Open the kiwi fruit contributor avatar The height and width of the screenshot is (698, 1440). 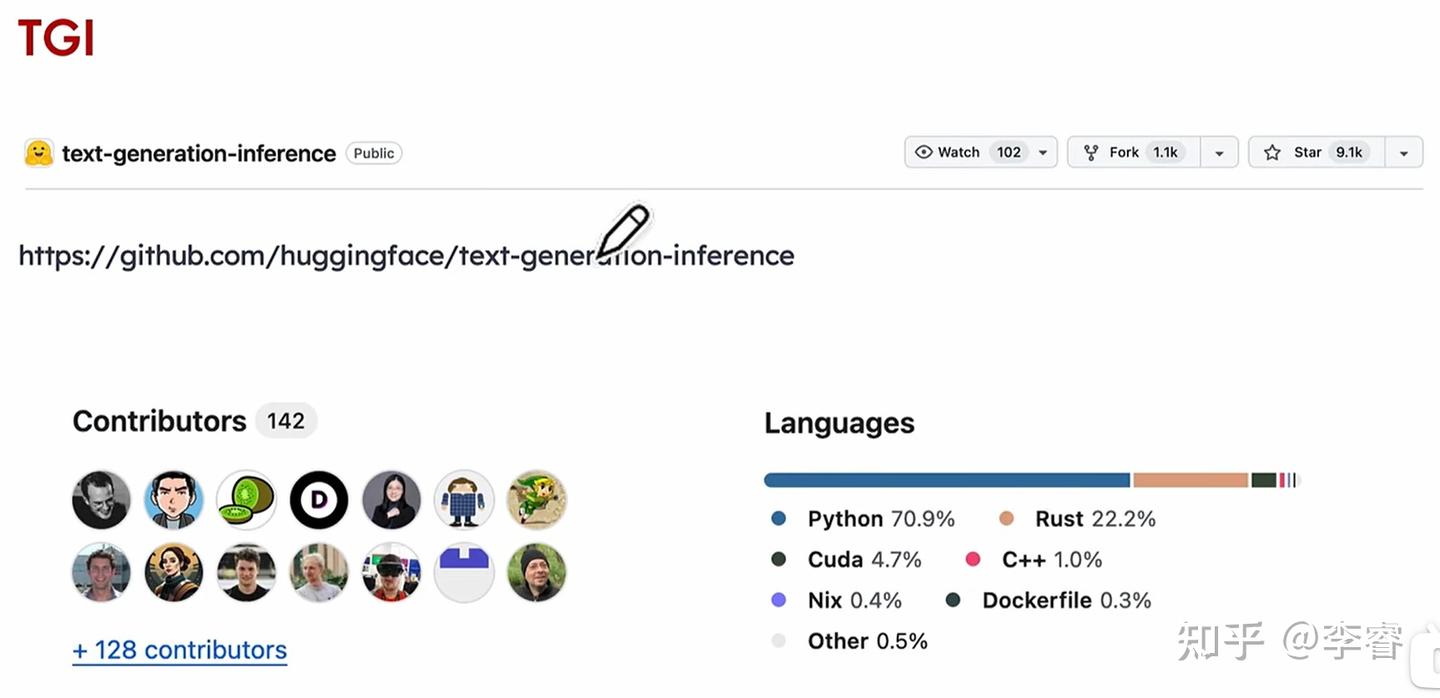click(x=246, y=500)
